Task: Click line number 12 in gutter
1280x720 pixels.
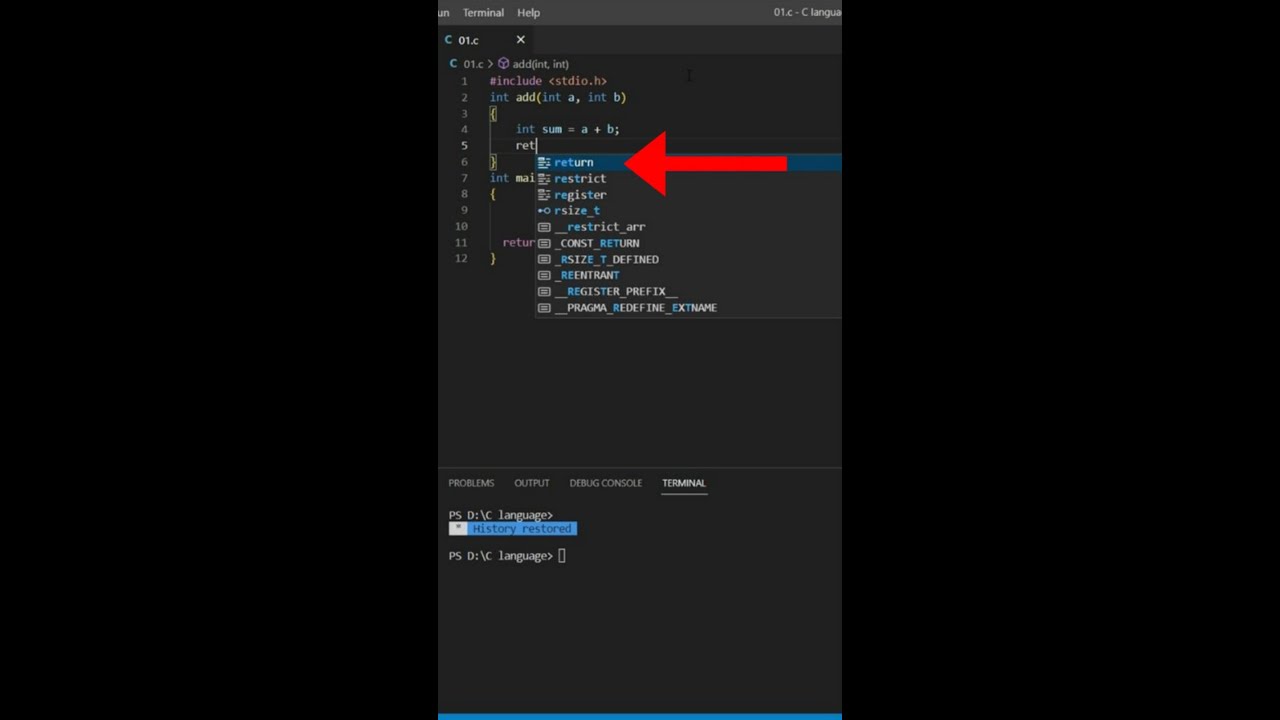Action: point(461,258)
